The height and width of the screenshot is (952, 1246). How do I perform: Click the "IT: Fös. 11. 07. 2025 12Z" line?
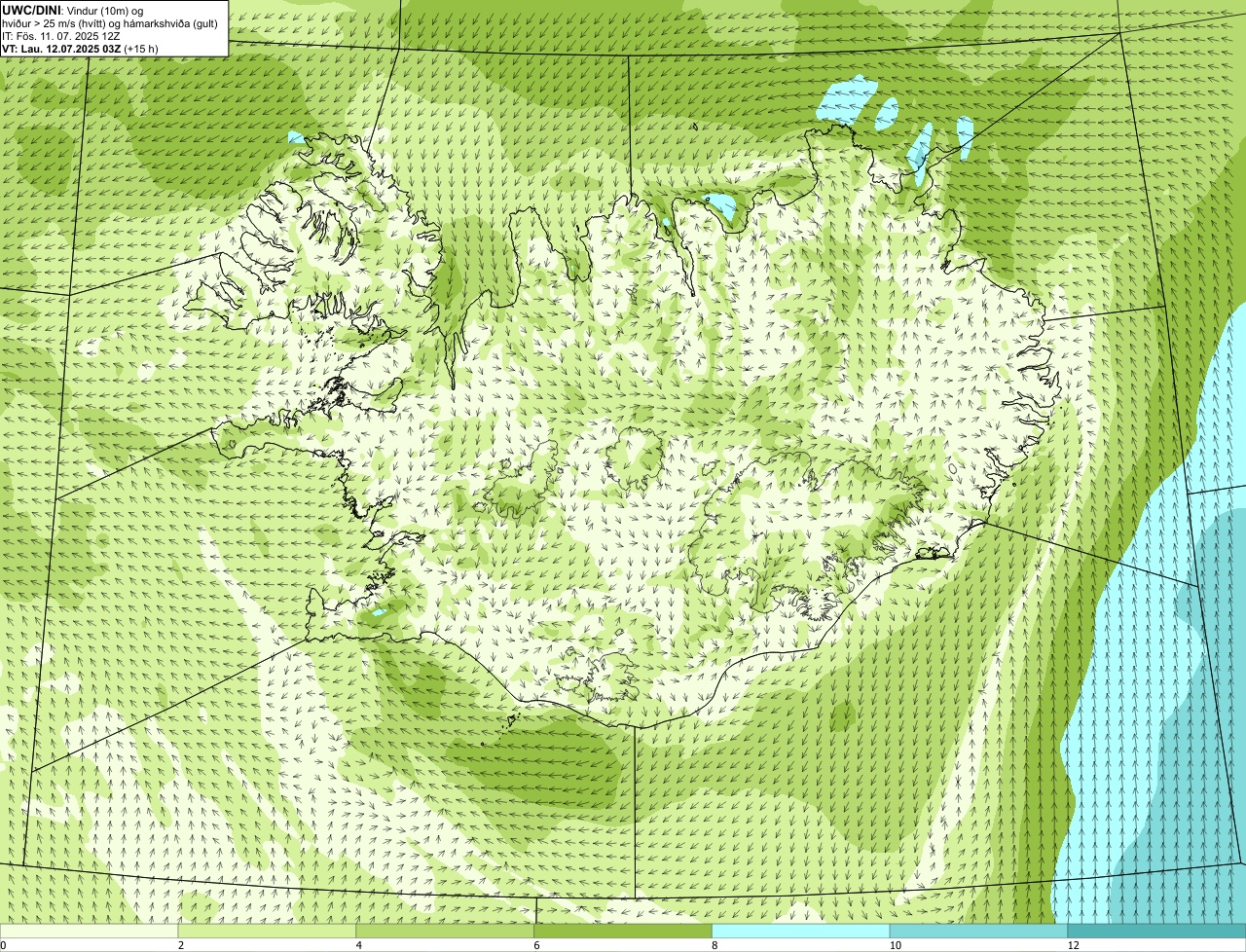[61, 35]
